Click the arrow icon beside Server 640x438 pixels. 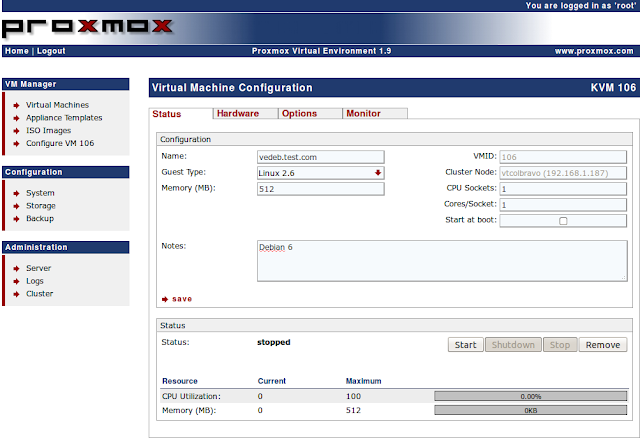coord(16,269)
